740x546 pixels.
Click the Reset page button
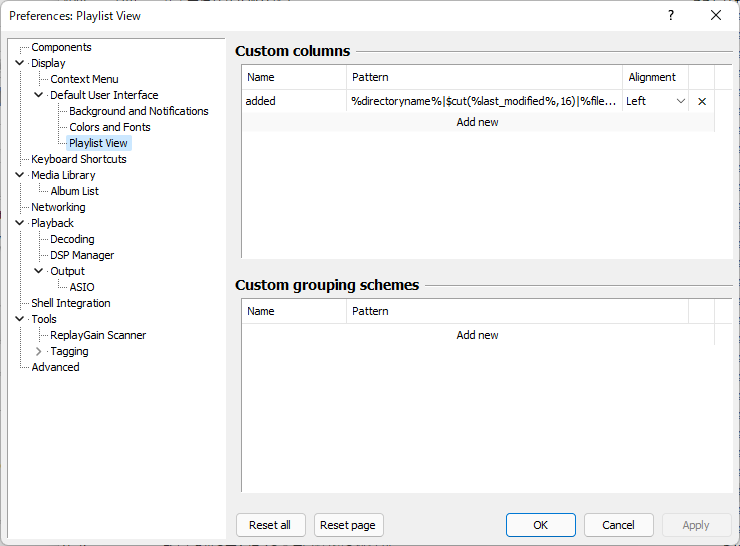pyautogui.click(x=348, y=525)
